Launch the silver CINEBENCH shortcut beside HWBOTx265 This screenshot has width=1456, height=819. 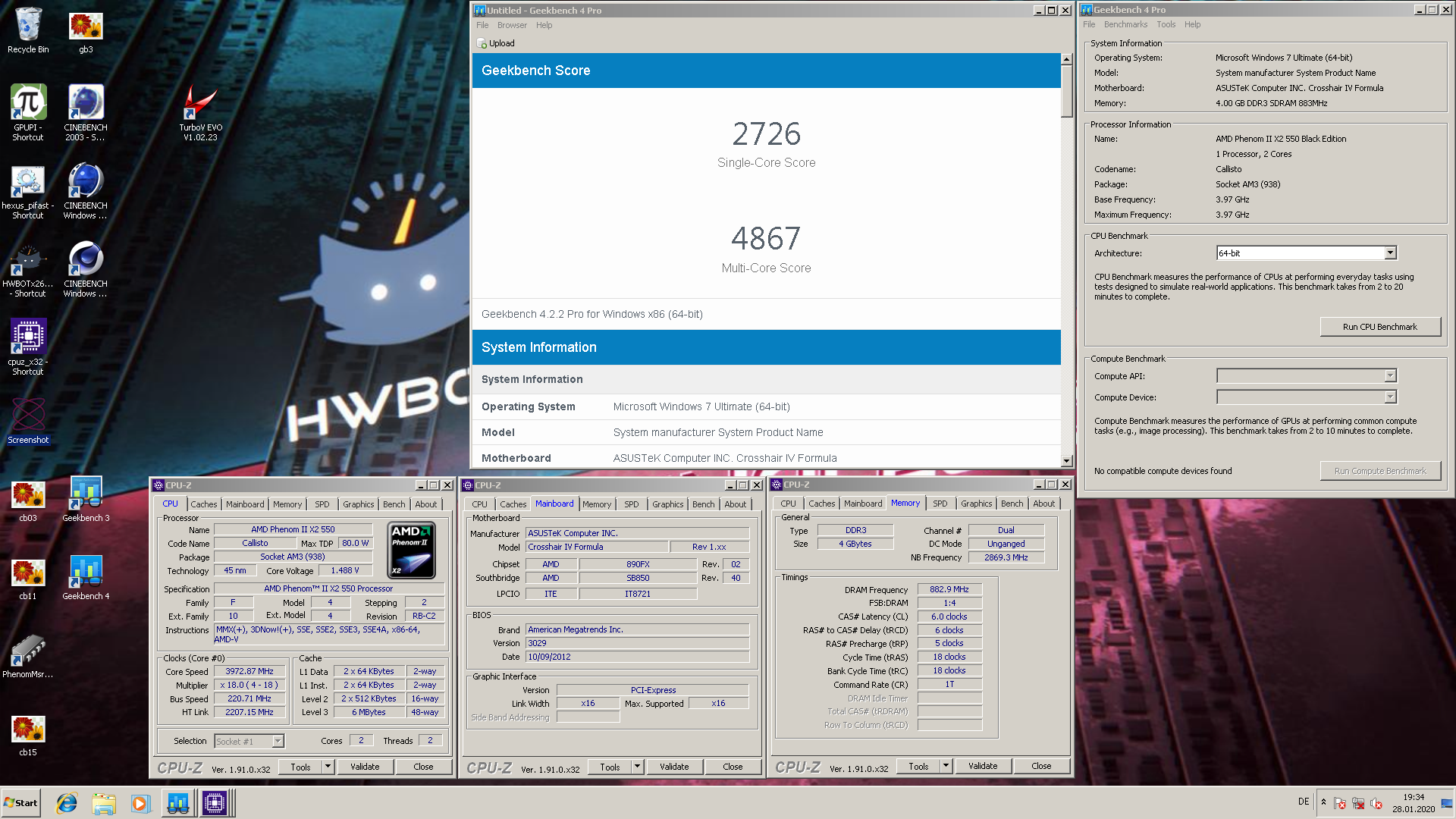pyautogui.click(x=86, y=269)
